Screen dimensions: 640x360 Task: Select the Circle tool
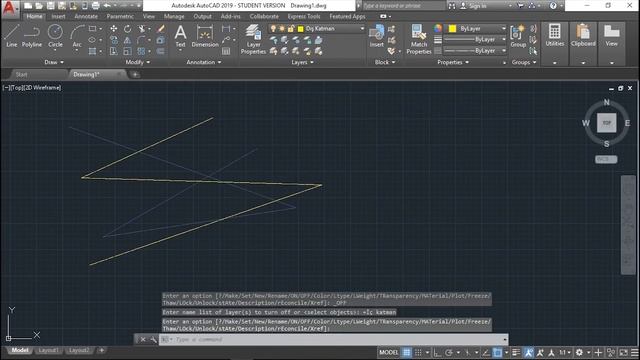click(55, 36)
